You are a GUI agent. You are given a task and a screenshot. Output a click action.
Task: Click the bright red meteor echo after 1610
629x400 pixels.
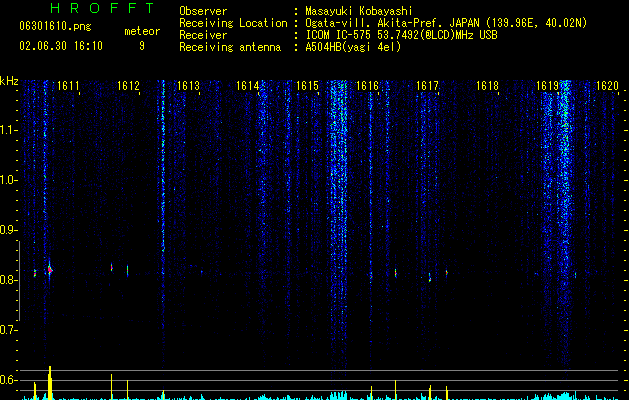pos(50,270)
